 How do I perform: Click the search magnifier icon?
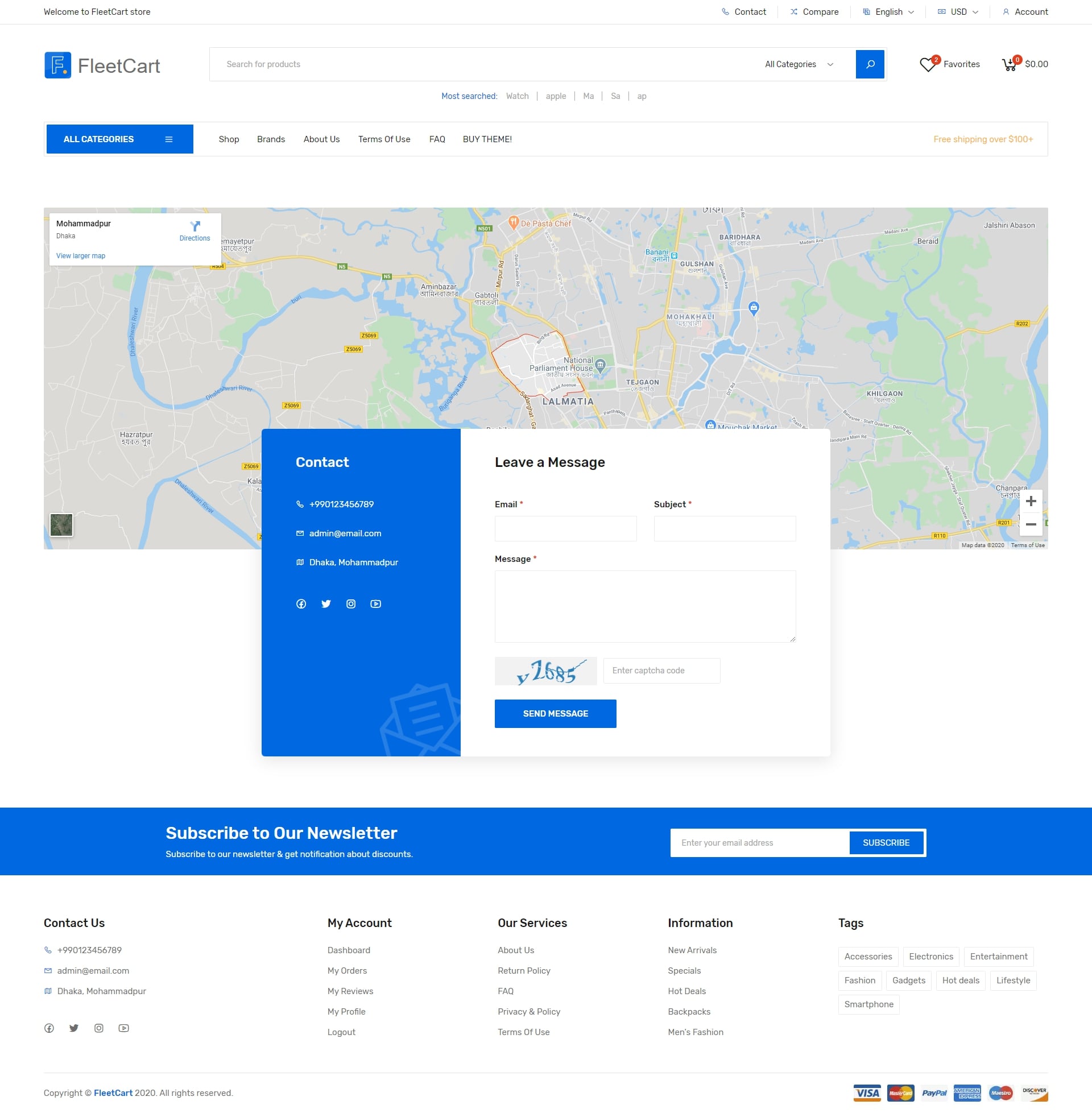pos(870,64)
